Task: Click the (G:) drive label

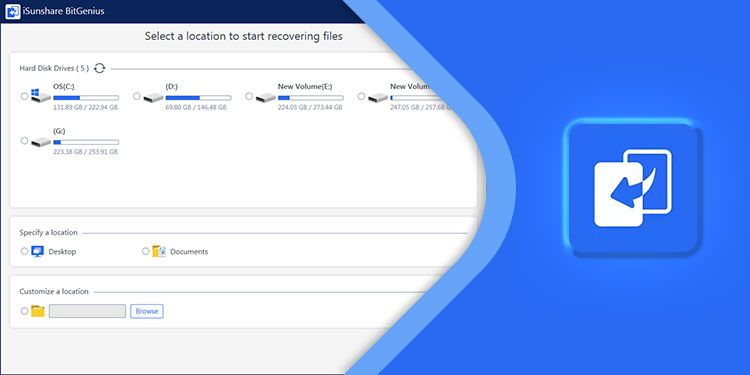Action: 59,131
